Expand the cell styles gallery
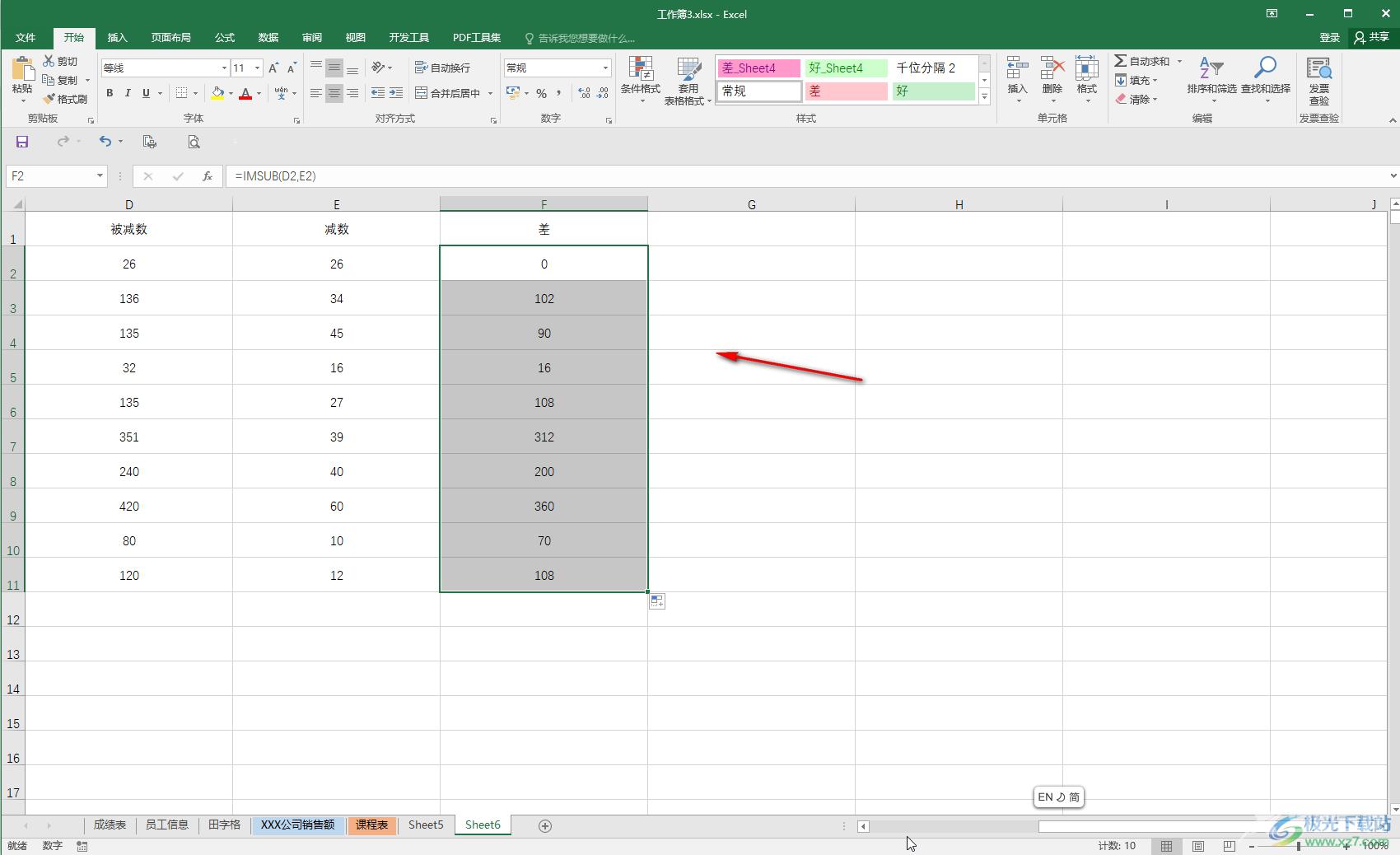Viewport: 1400px width, 855px height. pyautogui.click(x=984, y=96)
